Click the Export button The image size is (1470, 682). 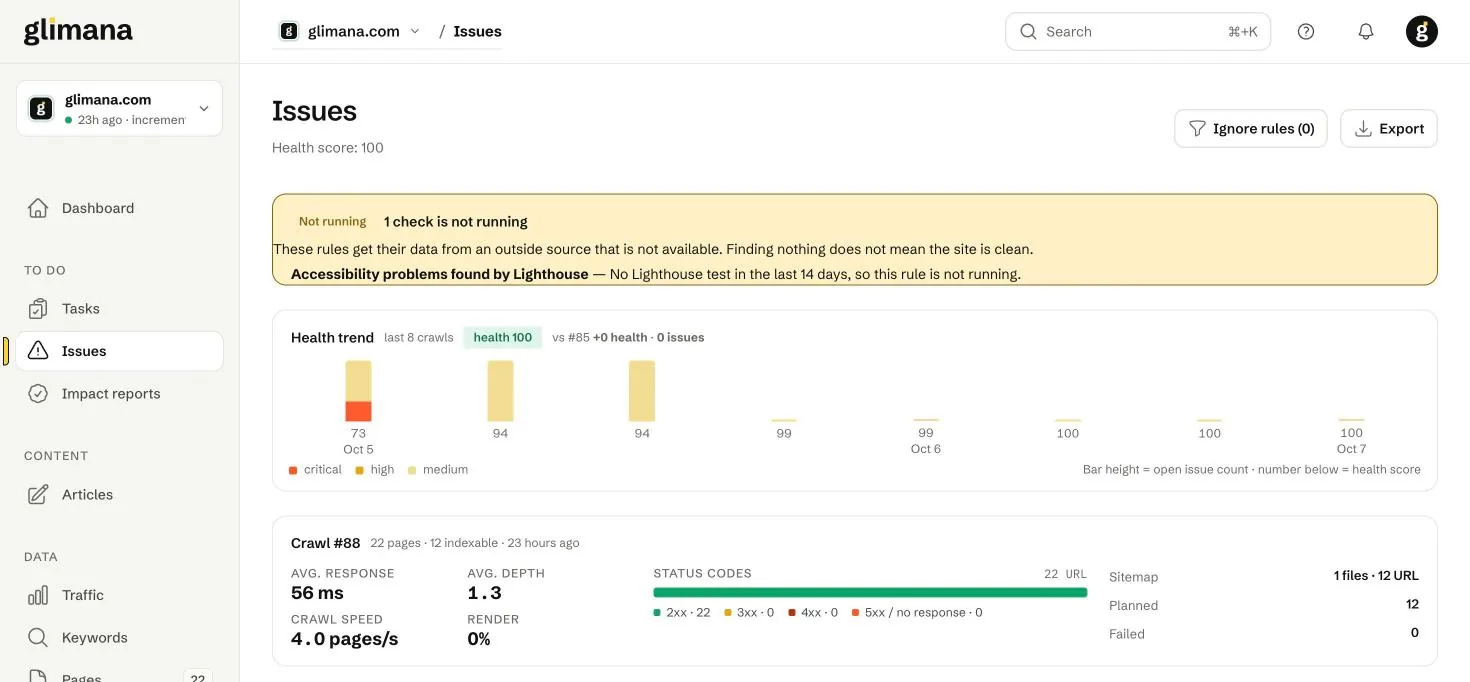1389,128
